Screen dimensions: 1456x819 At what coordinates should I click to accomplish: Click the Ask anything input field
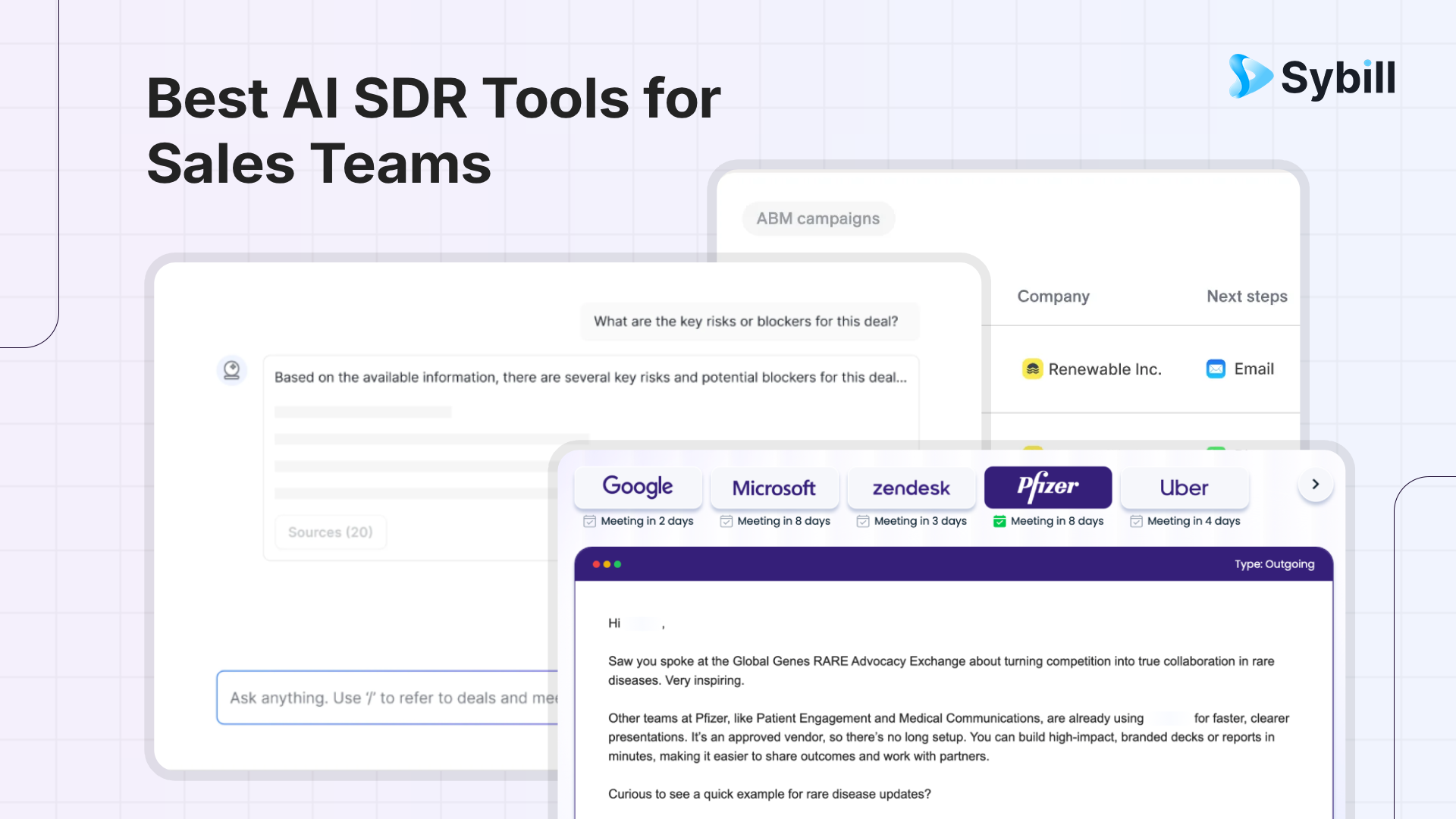[x=388, y=698]
